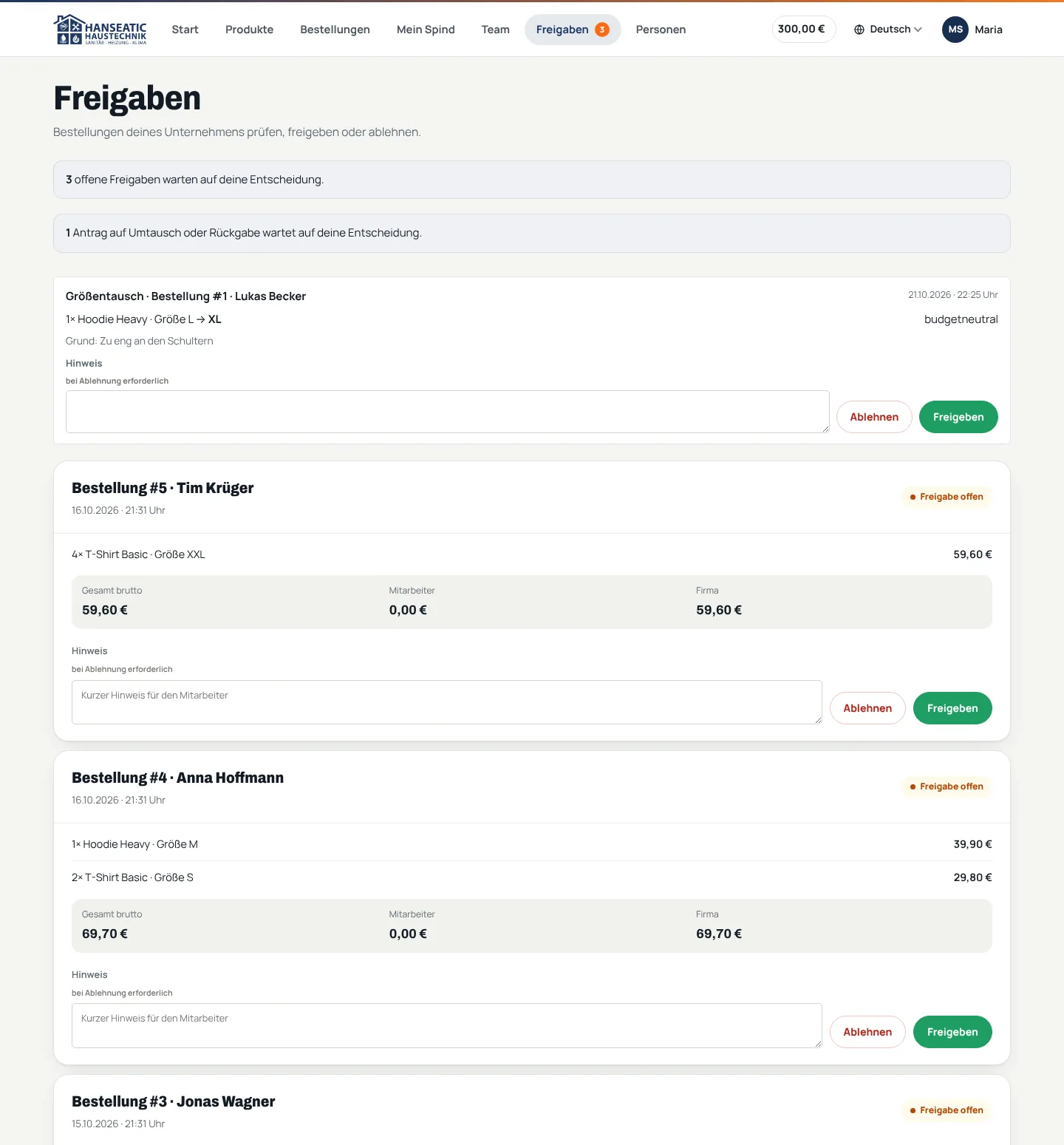Click the 300,00 € budget pill

click(804, 29)
